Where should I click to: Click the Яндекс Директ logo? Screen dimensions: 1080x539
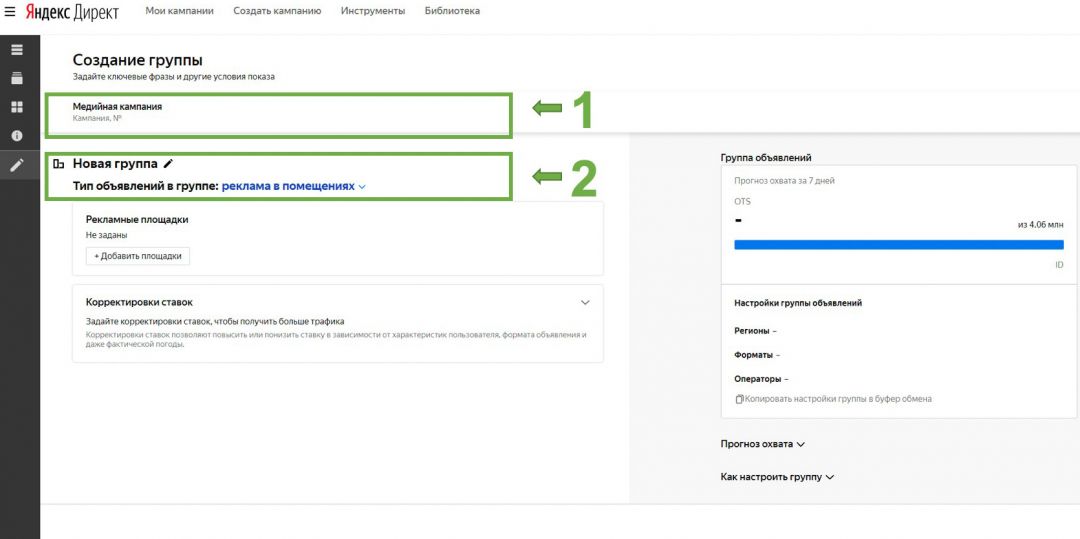click(x=72, y=11)
